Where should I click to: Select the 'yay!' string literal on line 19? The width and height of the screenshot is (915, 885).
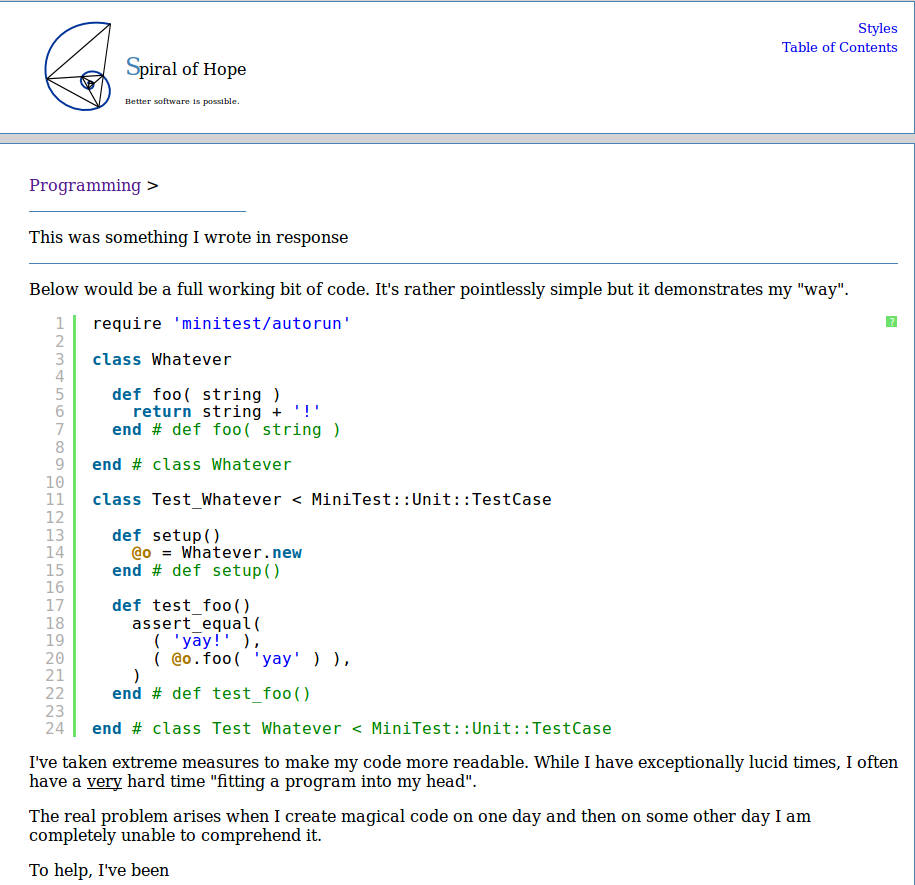pyautogui.click(x=201, y=640)
